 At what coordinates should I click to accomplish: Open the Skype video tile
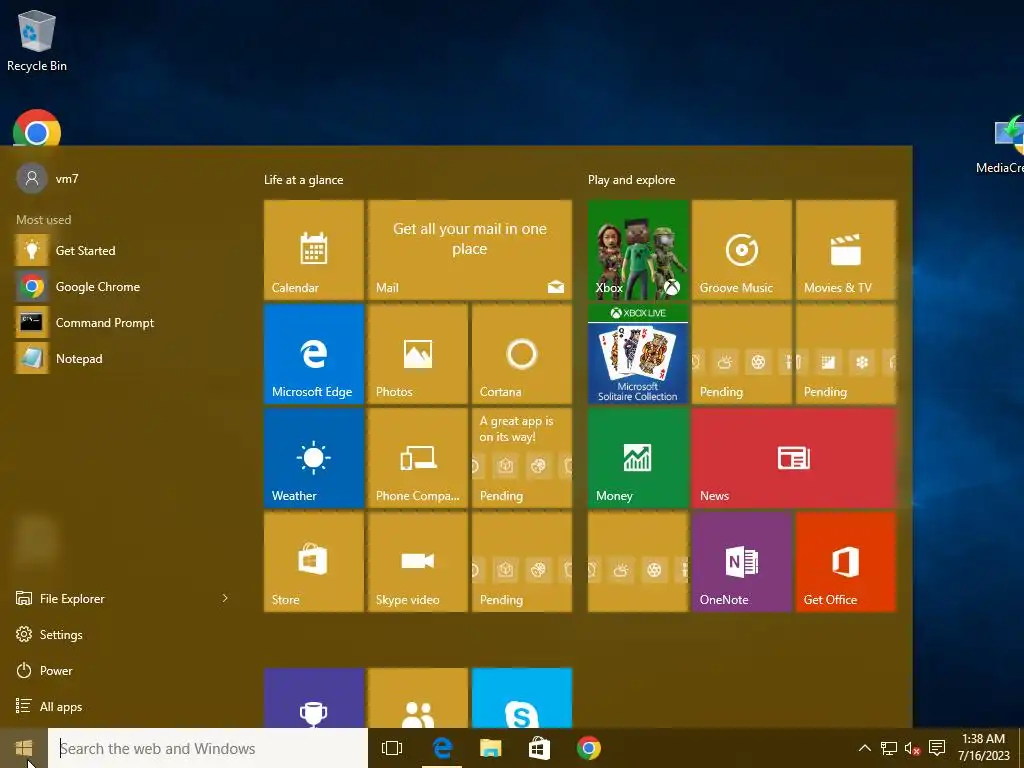coord(417,561)
